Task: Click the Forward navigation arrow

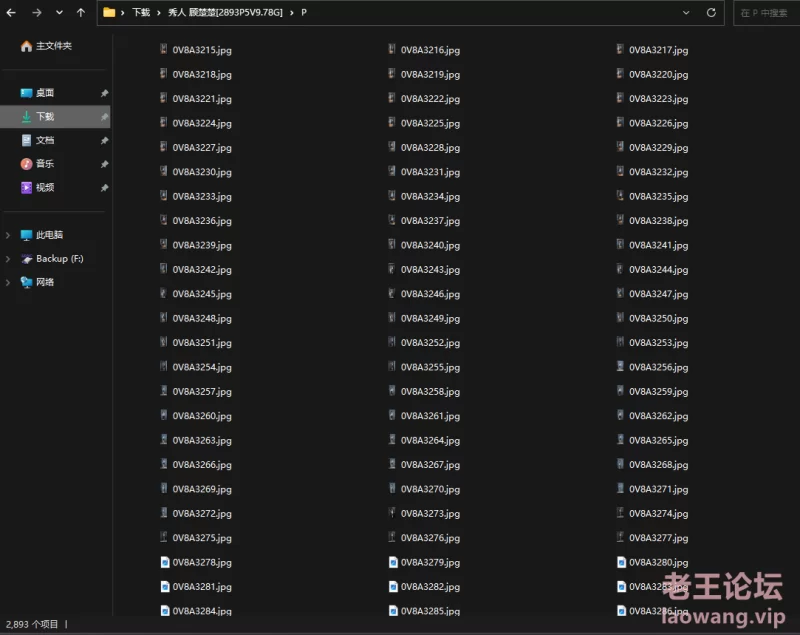Action: (x=36, y=13)
